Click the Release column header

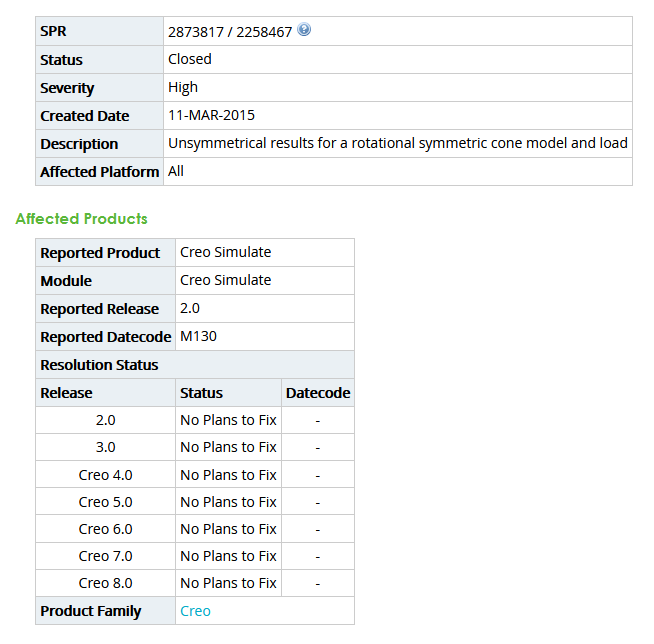coord(66,393)
